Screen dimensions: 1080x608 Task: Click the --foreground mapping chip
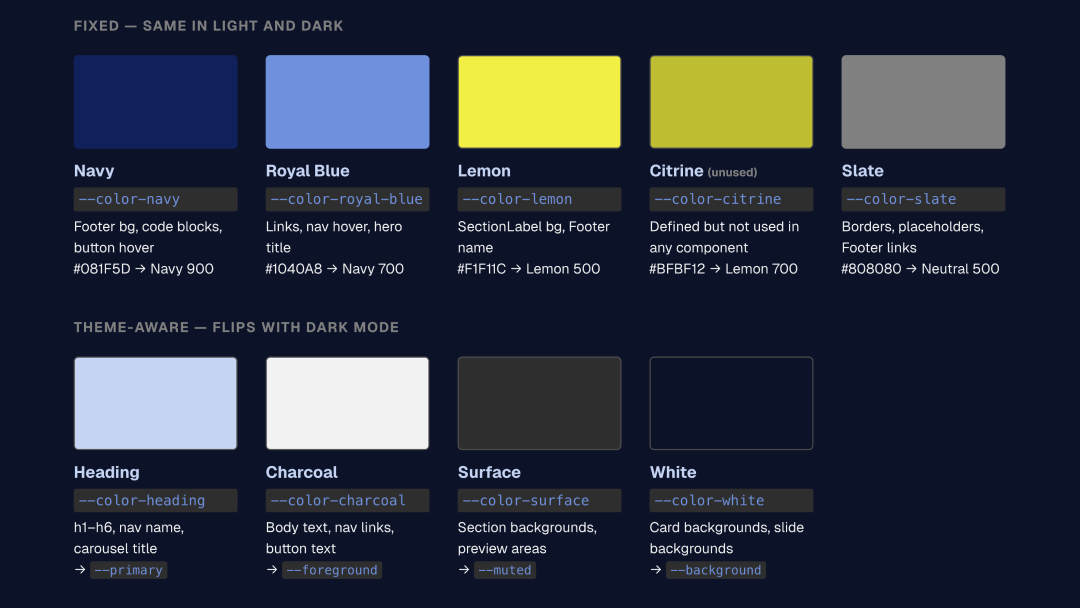pyautogui.click(x=332, y=570)
